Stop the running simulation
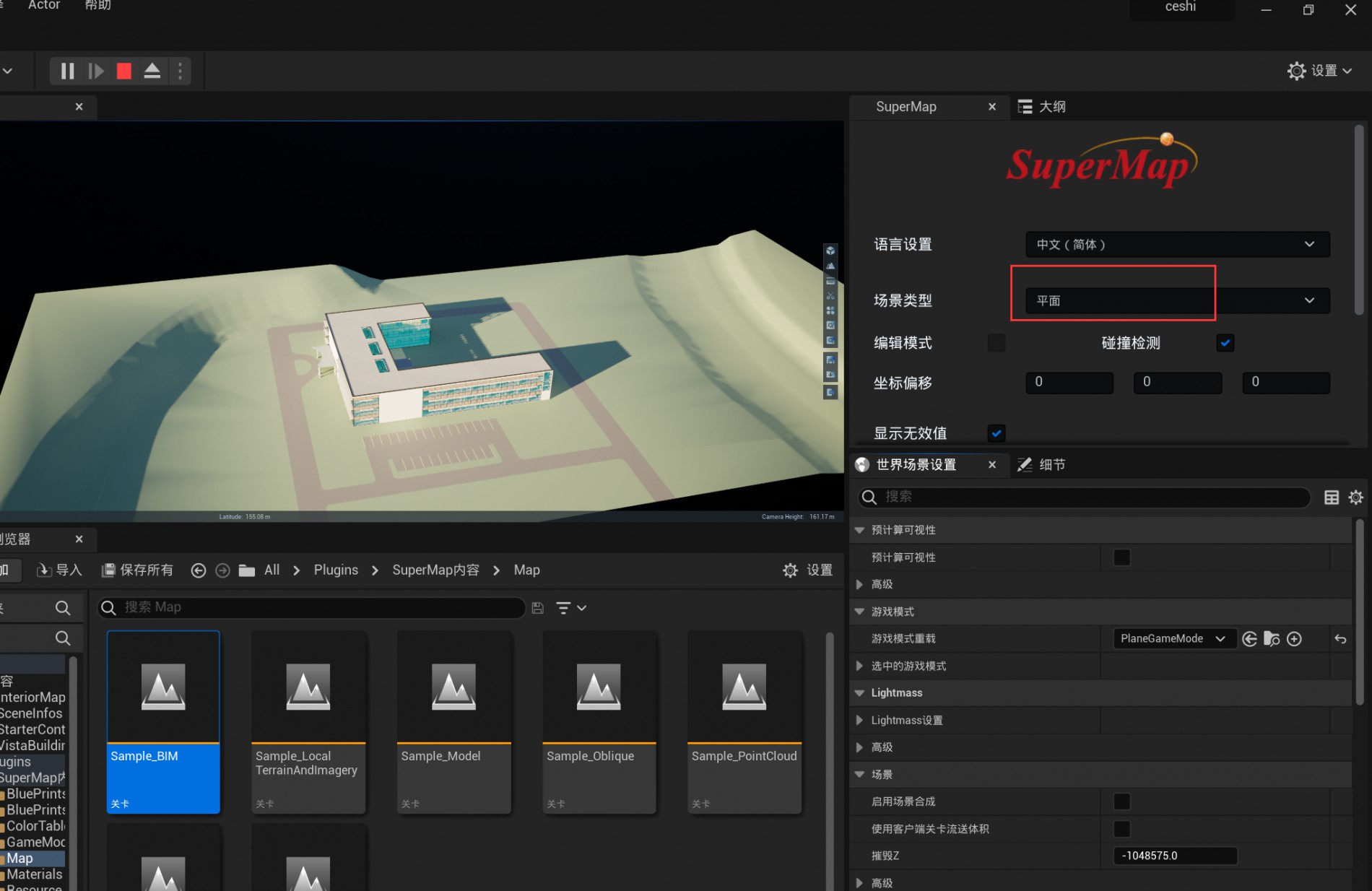The height and width of the screenshot is (891, 1372). click(x=124, y=71)
